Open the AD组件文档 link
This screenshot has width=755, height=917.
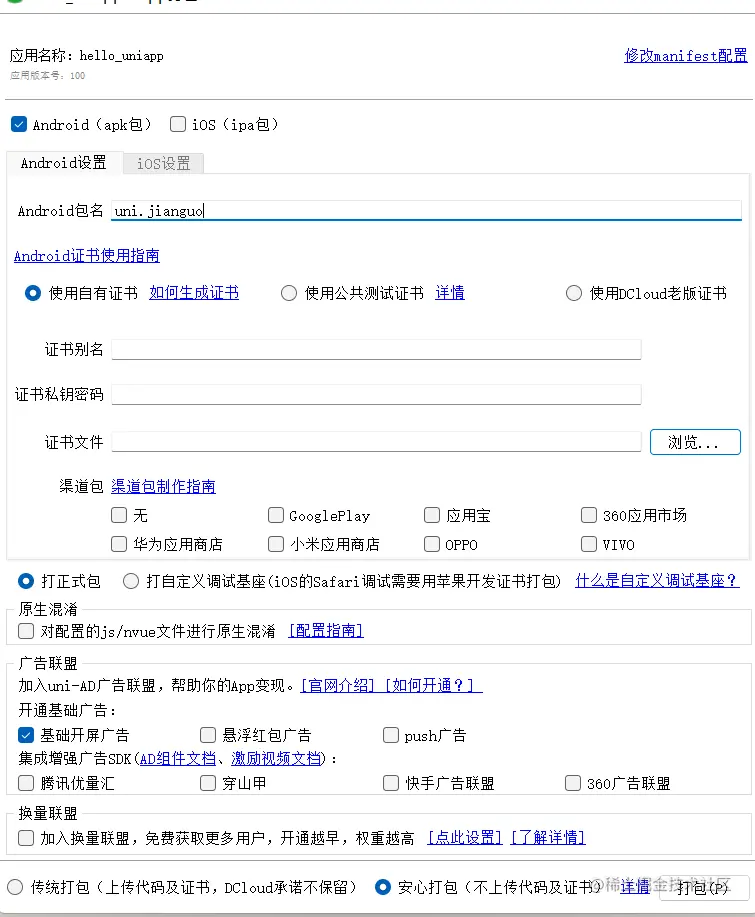click(178, 759)
